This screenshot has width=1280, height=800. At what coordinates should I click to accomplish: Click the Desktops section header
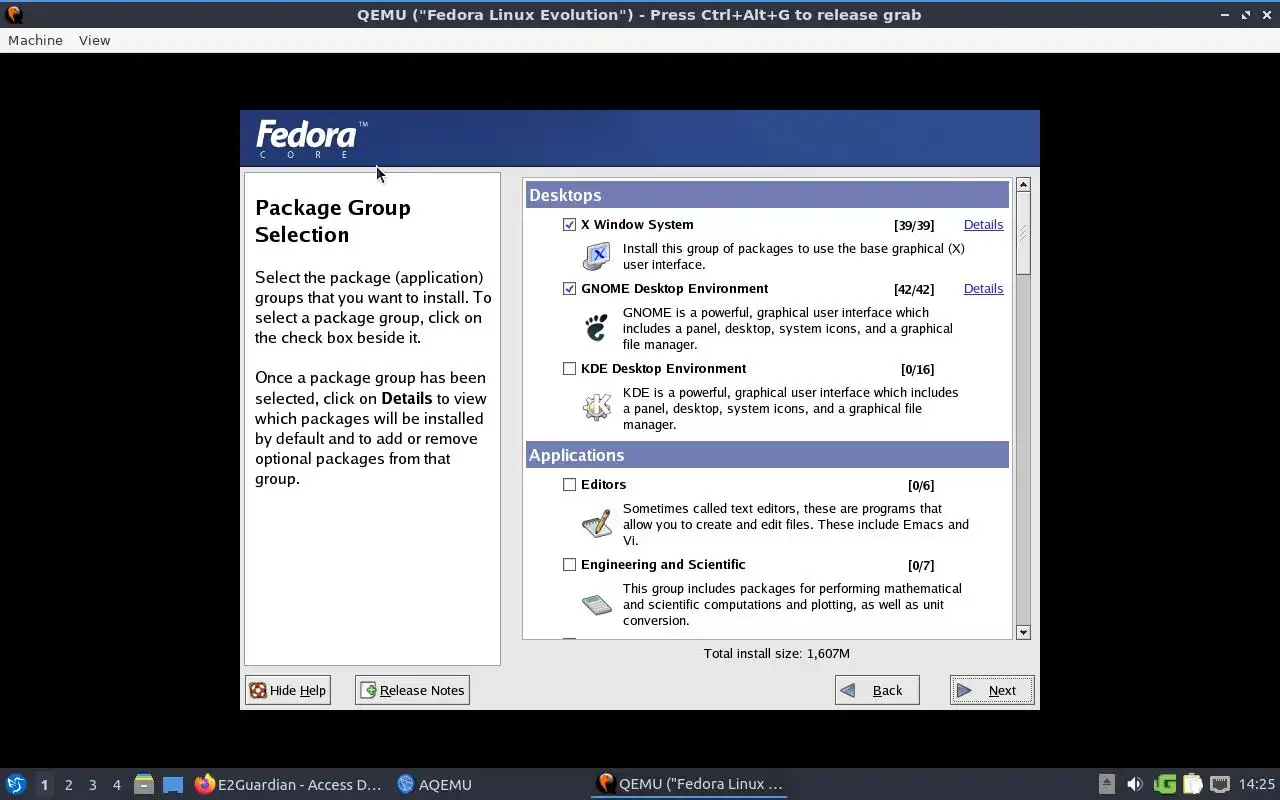[x=767, y=195]
